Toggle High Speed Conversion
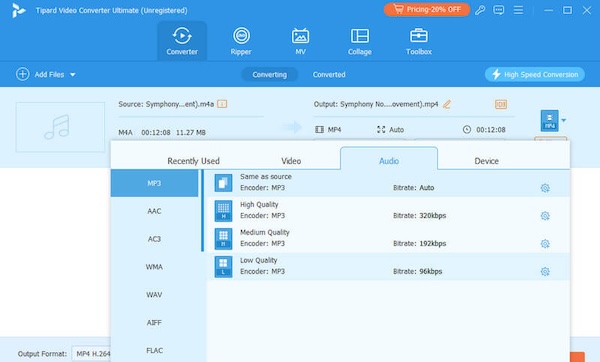Screen dimensions: 600x362 pyautogui.click(x=535, y=74)
